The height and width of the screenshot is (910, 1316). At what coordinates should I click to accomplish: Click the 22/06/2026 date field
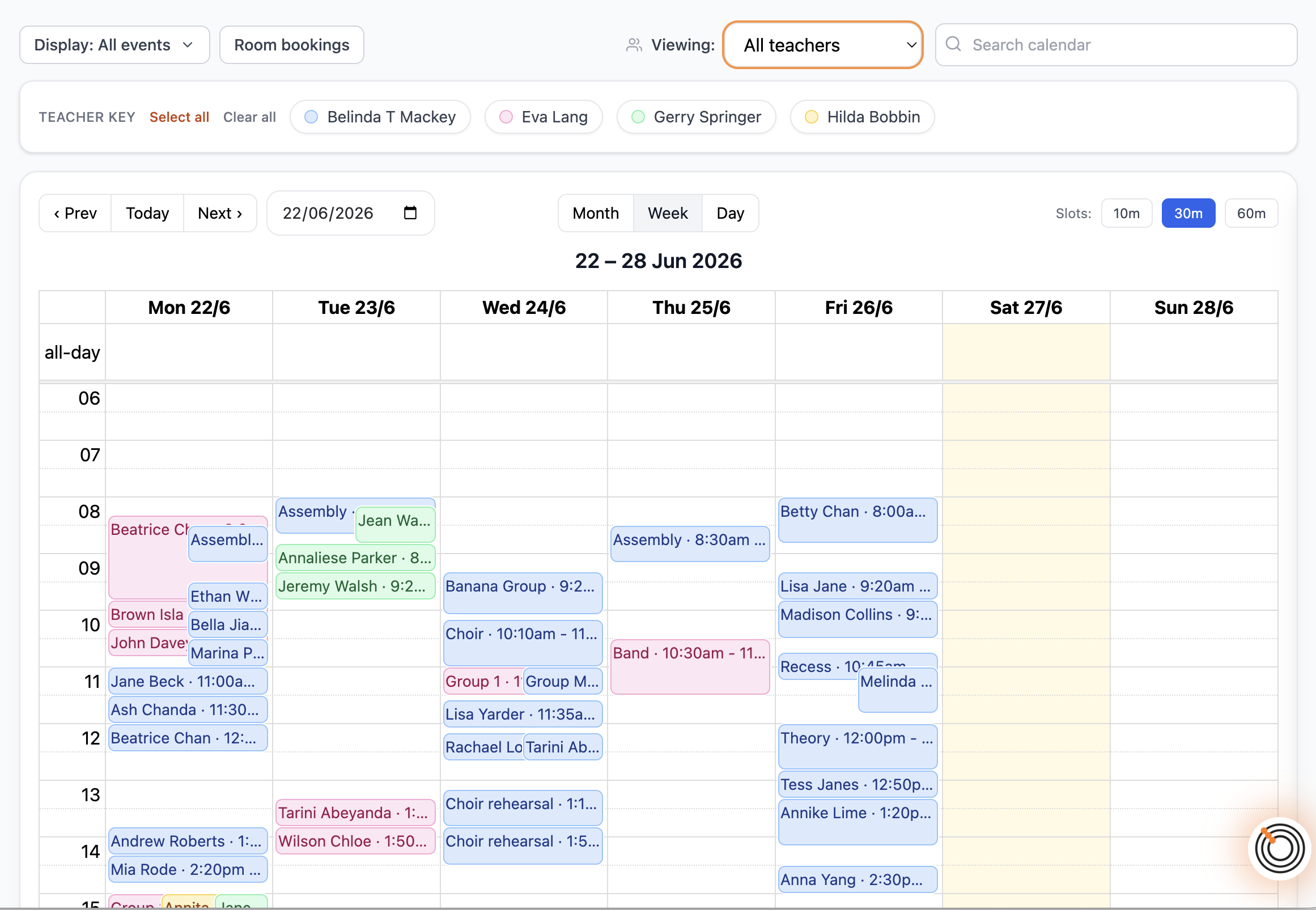point(350,212)
